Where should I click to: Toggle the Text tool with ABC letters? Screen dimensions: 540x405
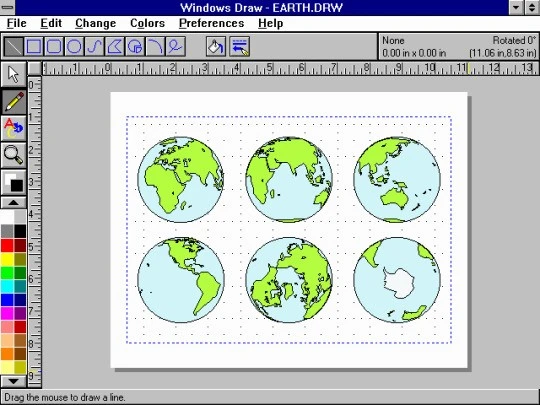13,128
